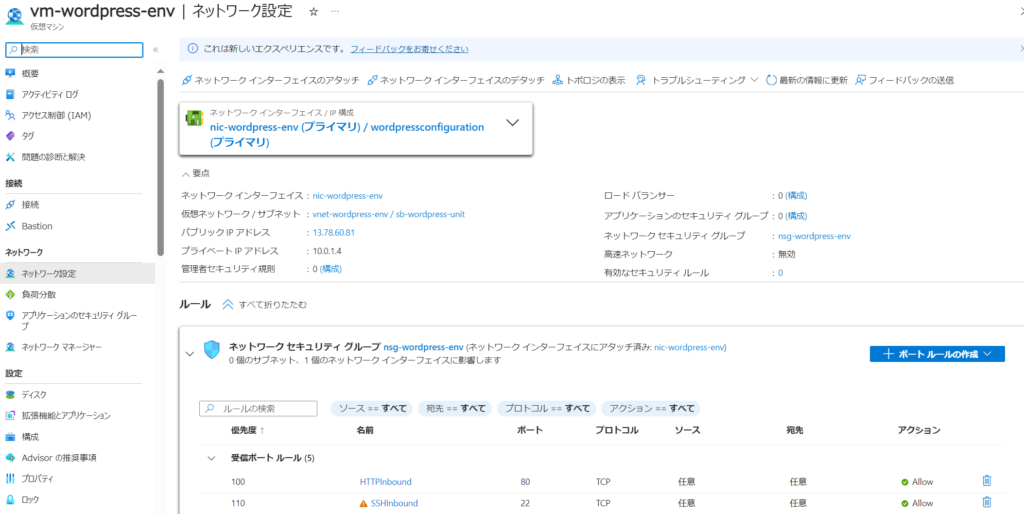
Task: Click the Advisor の推奨事項 icon
Action: point(10,457)
